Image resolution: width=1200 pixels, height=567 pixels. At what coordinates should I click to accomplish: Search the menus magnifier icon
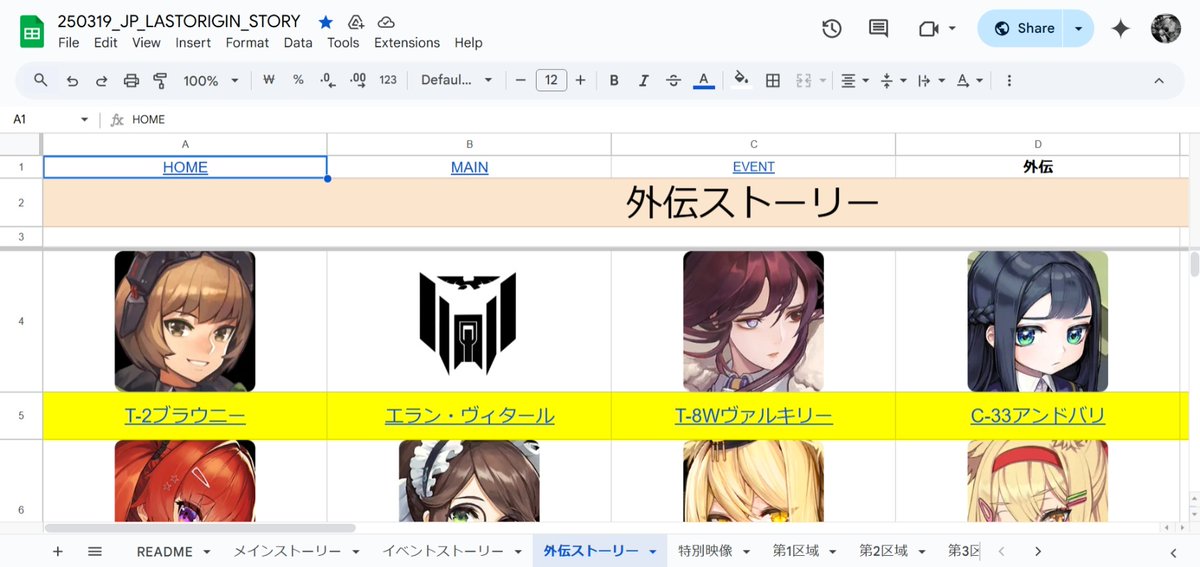(x=41, y=80)
